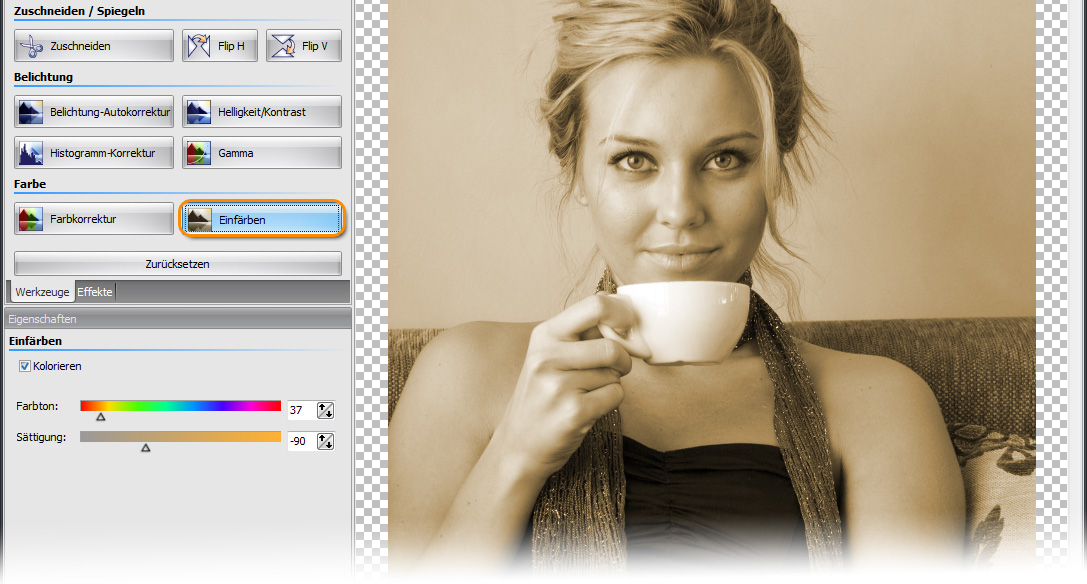Click the Sättigung stepper arrows
This screenshot has width=1087, height=584.
(x=325, y=441)
